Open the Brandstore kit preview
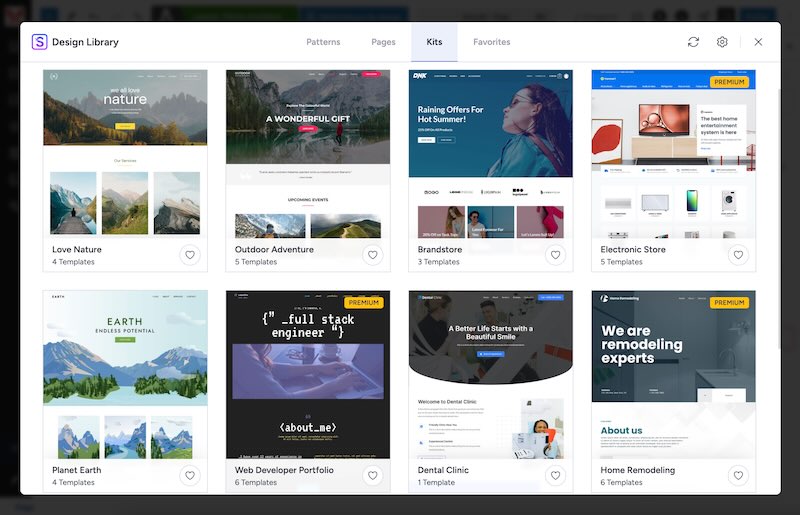This screenshot has width=800, height=515. tap(490, 153)
